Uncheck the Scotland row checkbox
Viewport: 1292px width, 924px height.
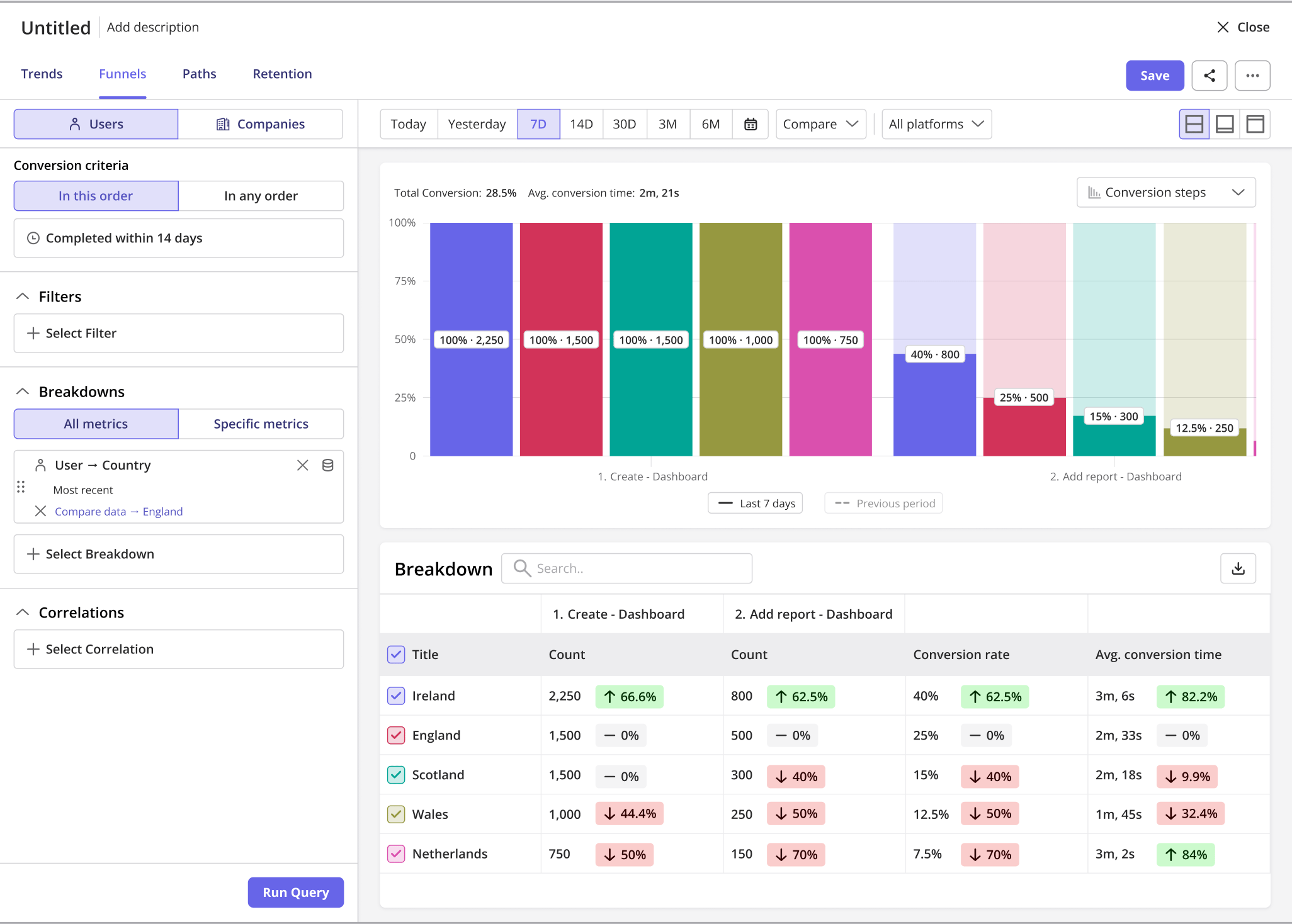(x=396, y=775)
